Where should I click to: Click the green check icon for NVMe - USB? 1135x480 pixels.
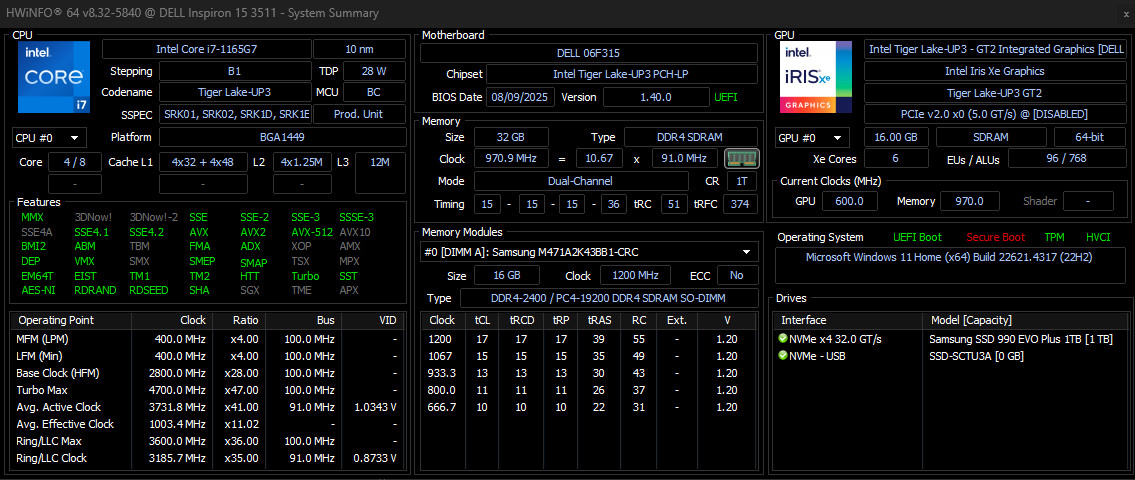782,355
